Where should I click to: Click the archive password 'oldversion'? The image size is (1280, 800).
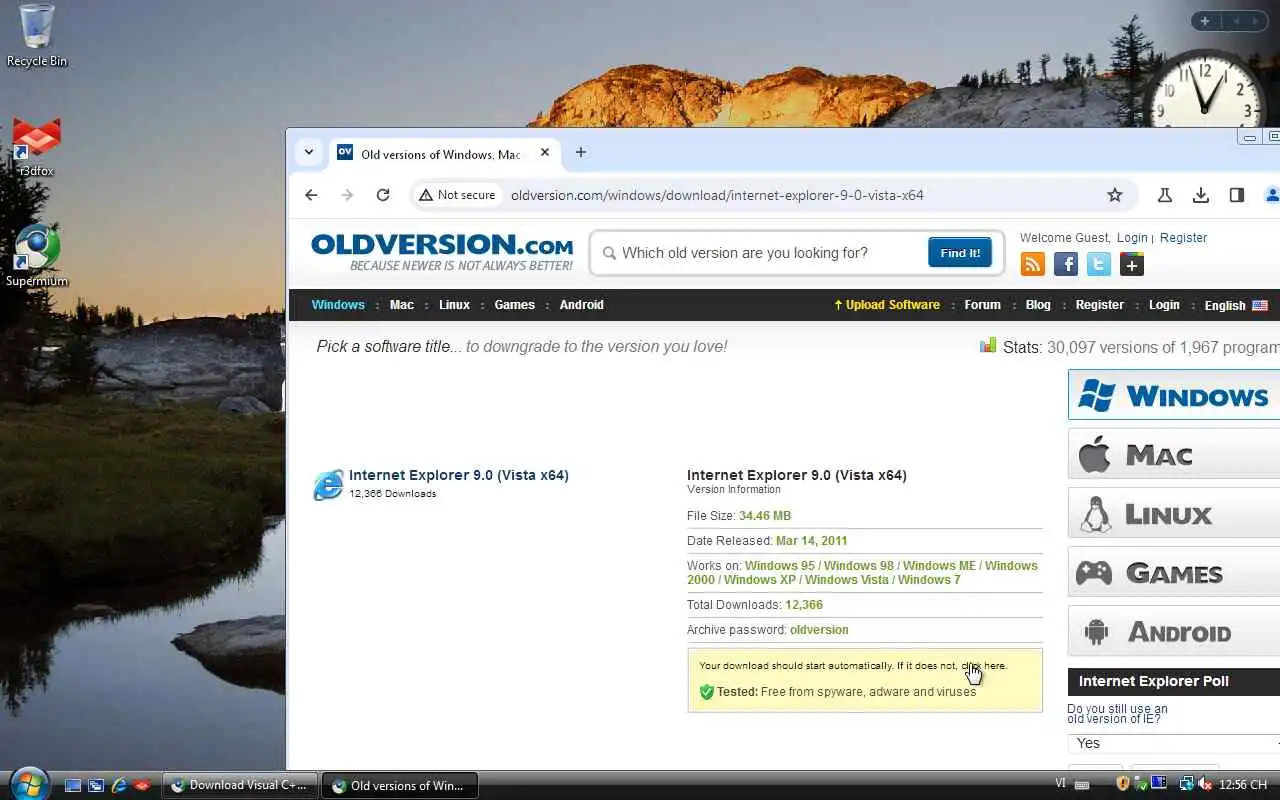(x=819, y=630)
